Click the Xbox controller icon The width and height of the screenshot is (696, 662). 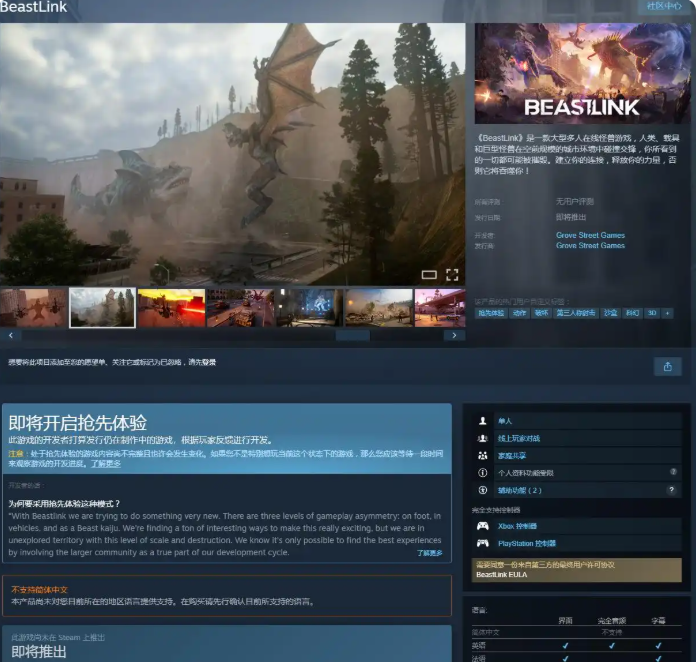tap(482, 526)
